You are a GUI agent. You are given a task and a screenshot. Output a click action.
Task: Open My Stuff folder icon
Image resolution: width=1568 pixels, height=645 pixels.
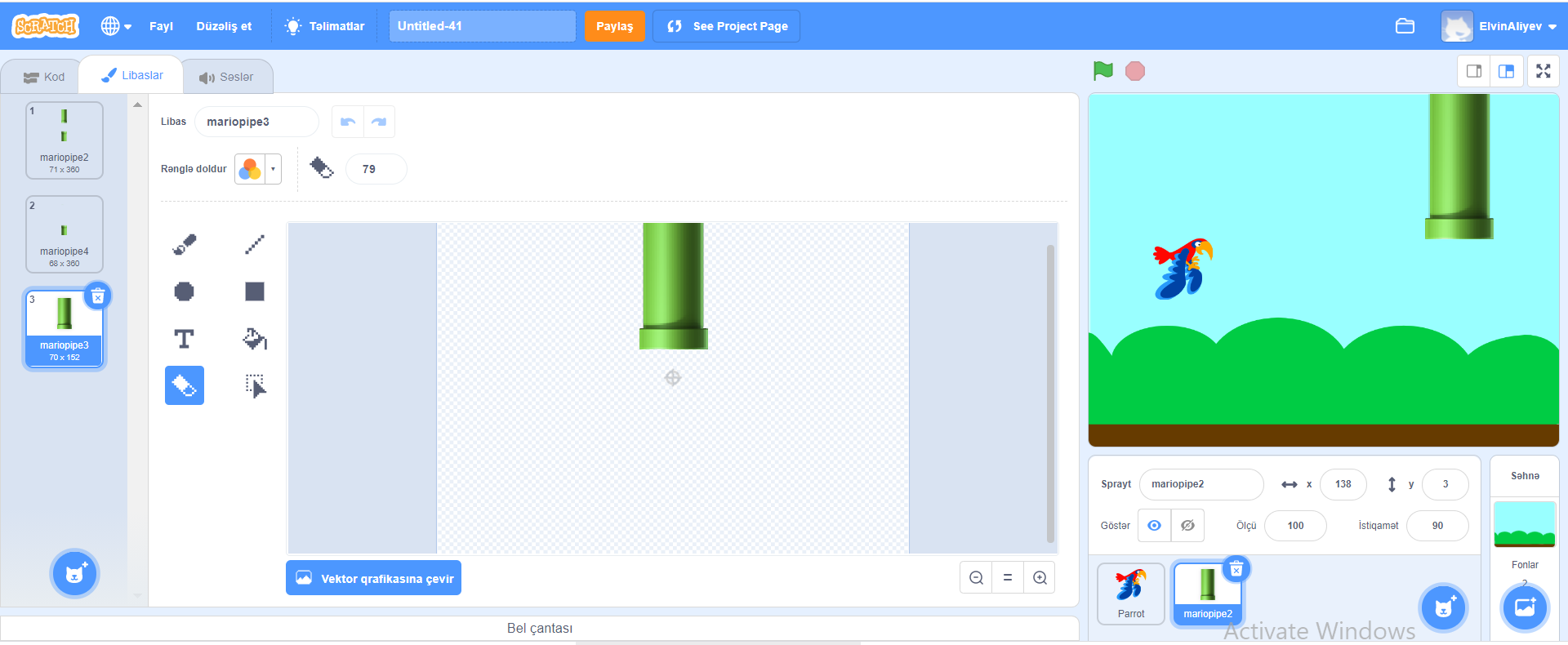[1405, 26]
